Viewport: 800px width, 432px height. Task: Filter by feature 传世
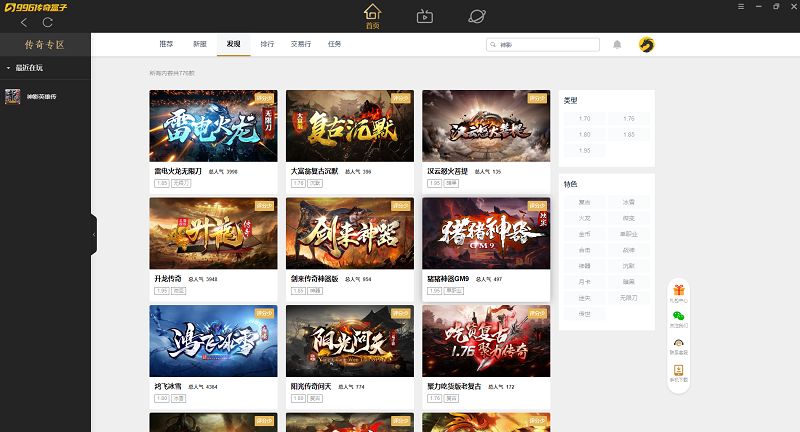pyautogui.click(x=585, y=314)
